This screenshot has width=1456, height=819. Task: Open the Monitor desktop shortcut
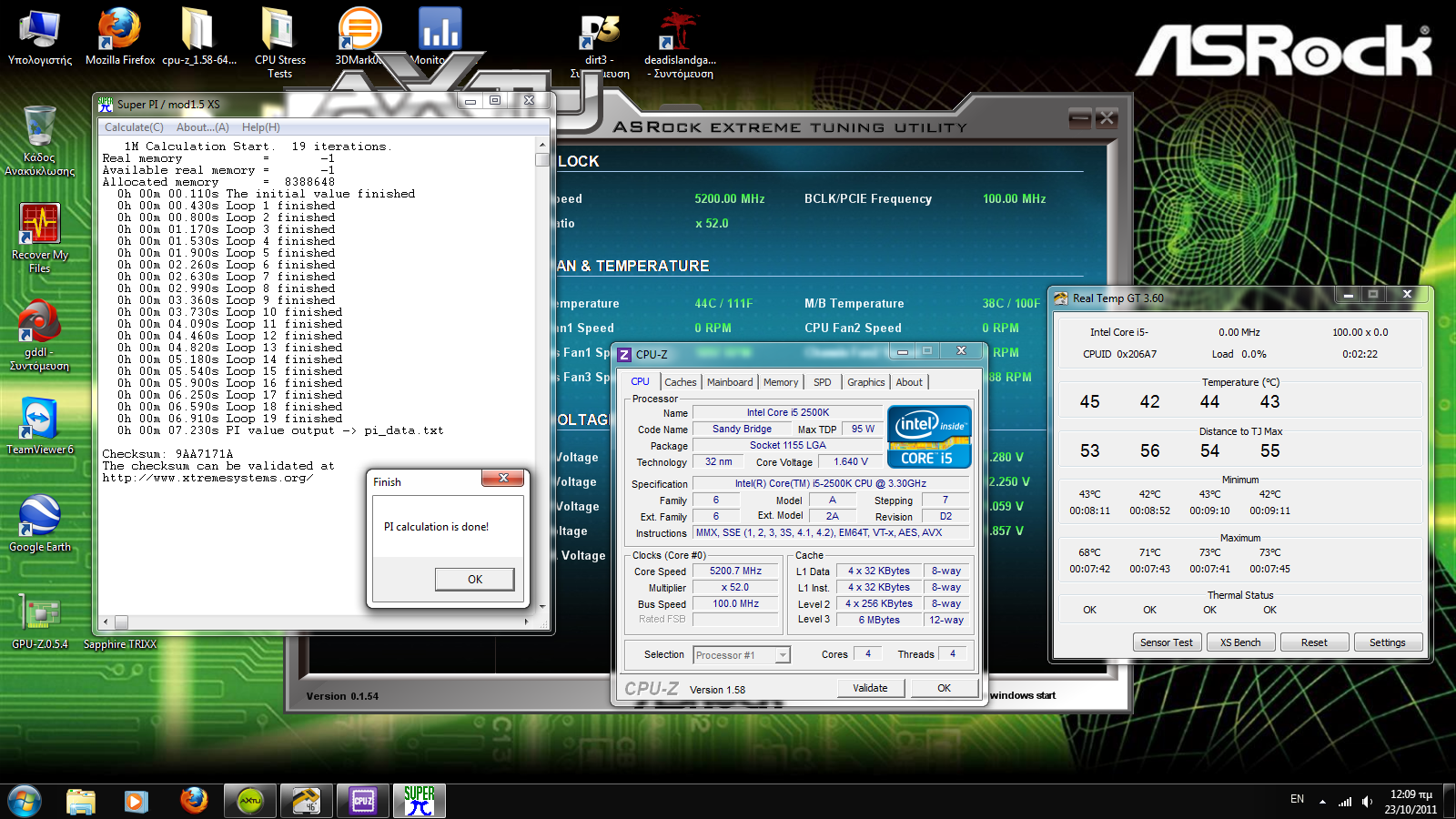pyautogui.click(x=440, y=36)
